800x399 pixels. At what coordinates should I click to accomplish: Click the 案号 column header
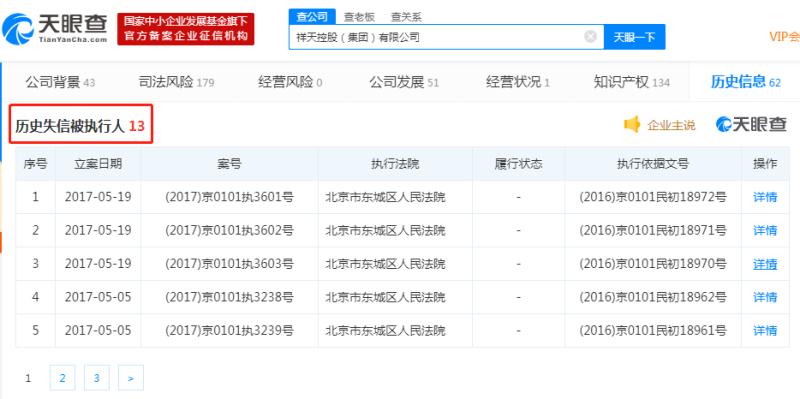coord(229,164)
